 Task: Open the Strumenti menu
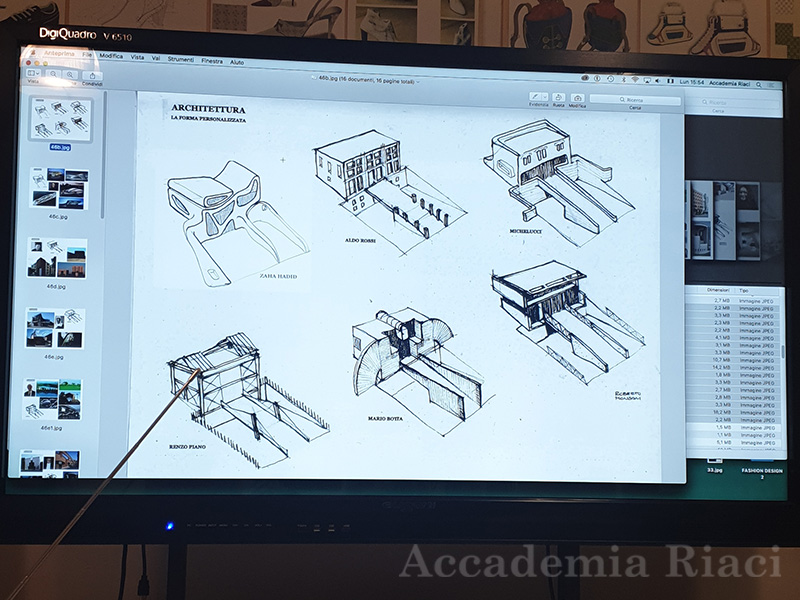[x=181, y=59]
